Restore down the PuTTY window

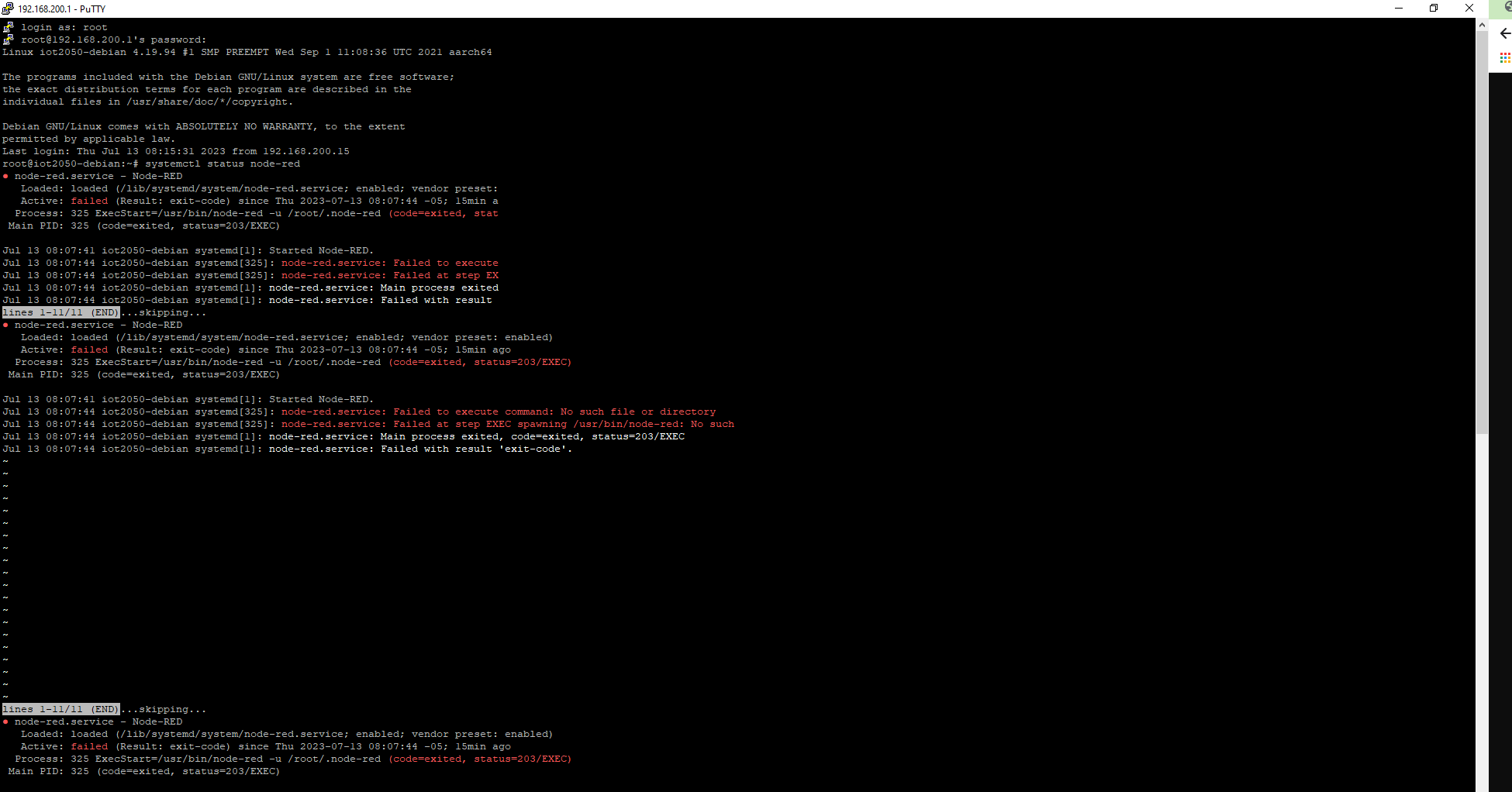[x=1434, y=9]
